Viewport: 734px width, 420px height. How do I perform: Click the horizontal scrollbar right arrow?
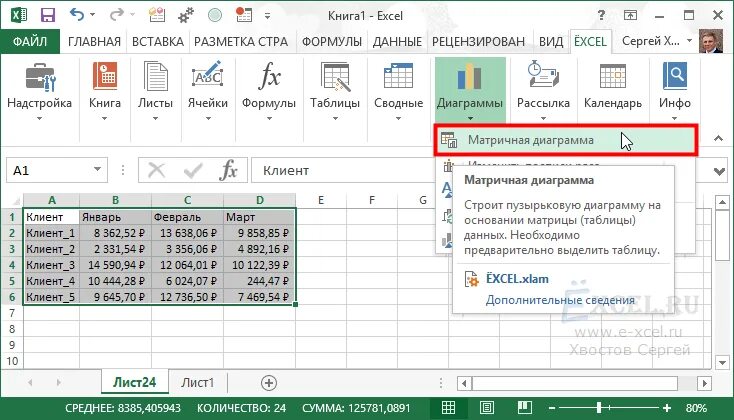[x=705, y=383]
